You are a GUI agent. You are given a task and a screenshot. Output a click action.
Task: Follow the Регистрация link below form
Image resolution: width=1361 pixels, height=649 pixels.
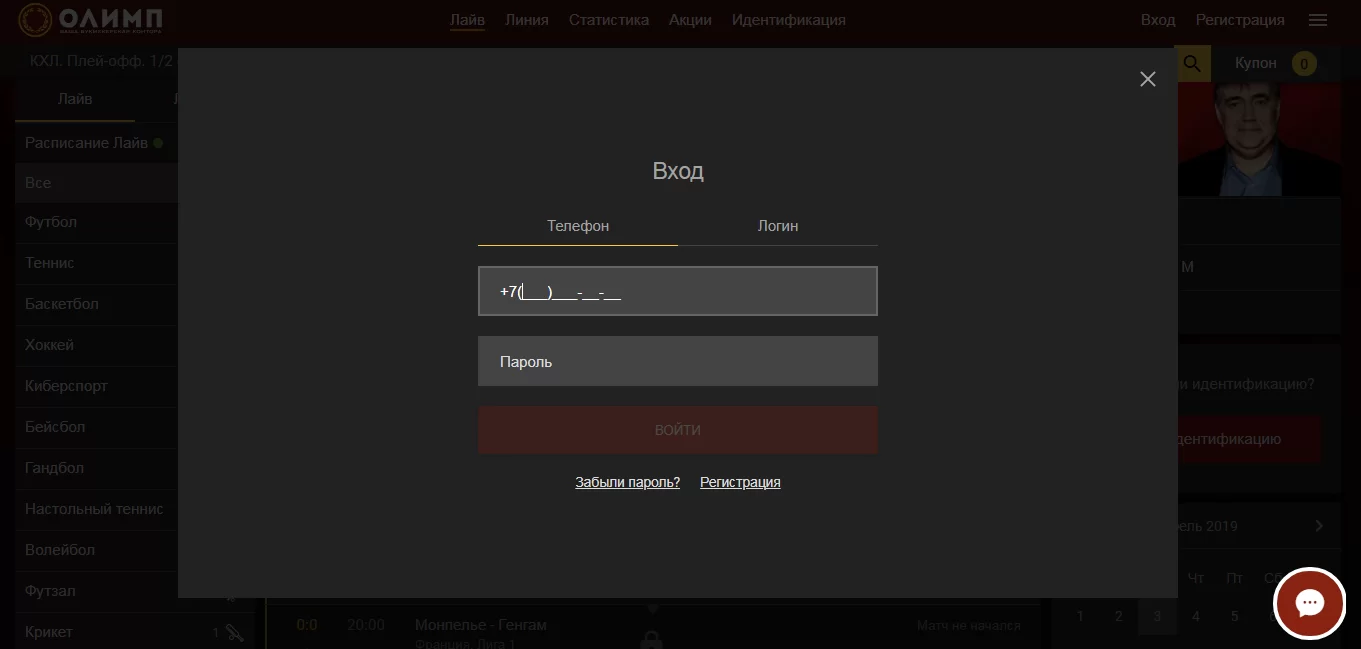(740, 482)
